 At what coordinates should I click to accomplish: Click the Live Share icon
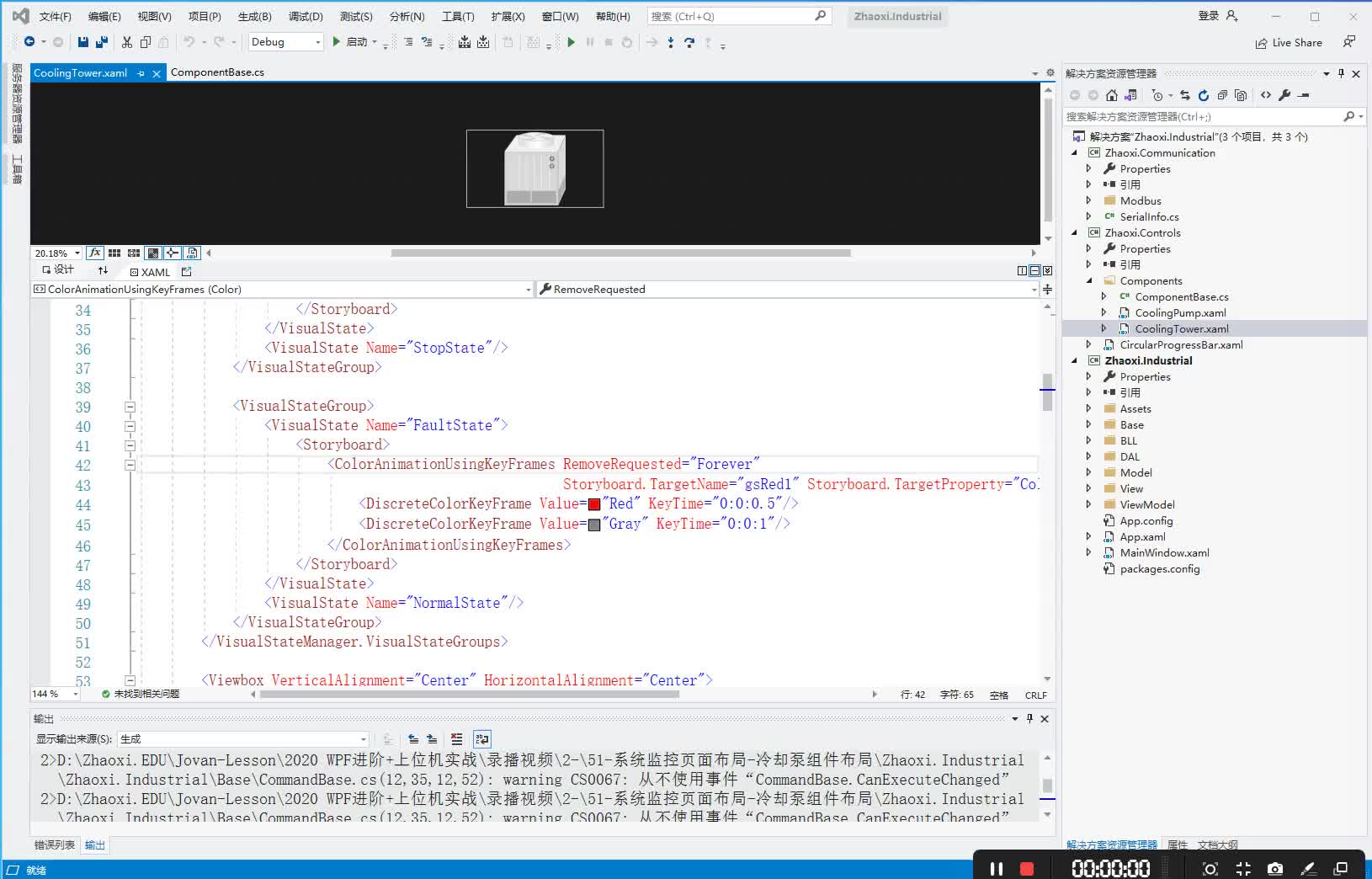click(1261, 43)
